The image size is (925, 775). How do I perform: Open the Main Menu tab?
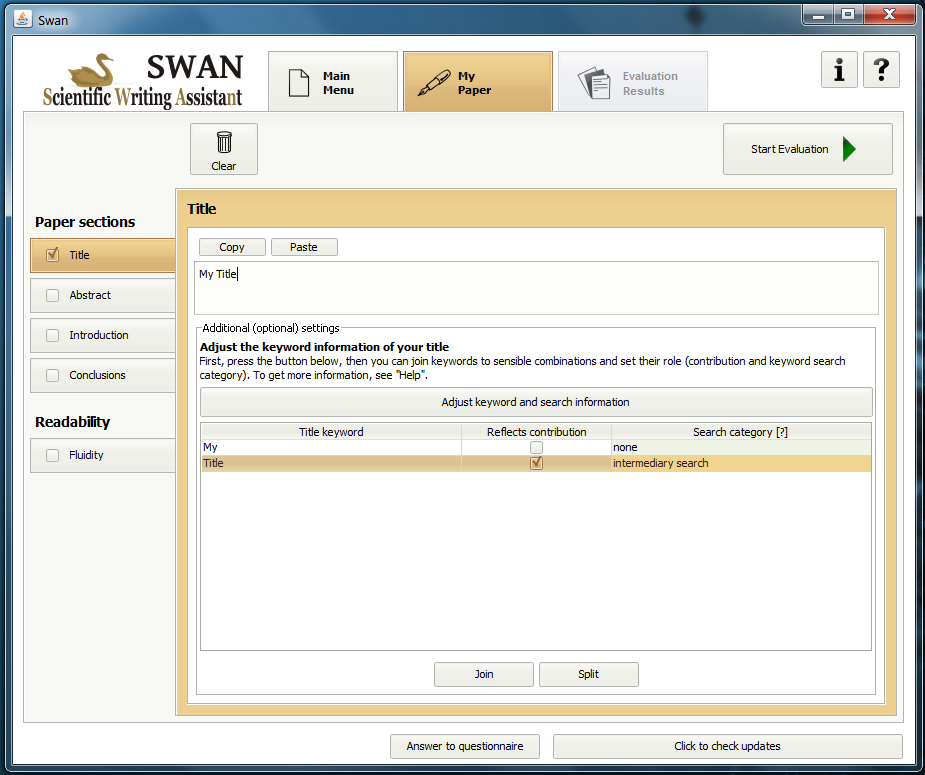(x=333, y=82)
